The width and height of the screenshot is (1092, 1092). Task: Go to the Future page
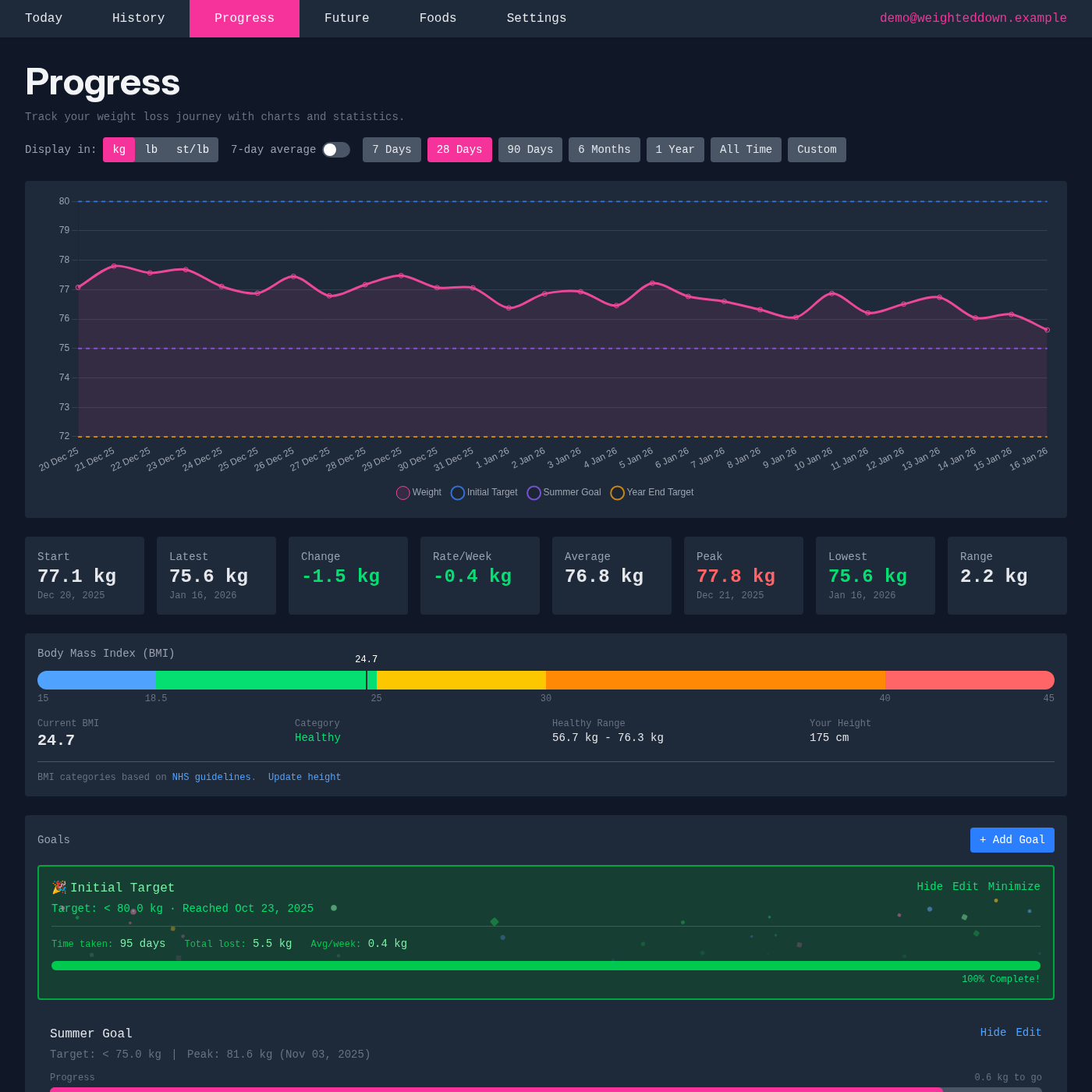click(347, 18)
